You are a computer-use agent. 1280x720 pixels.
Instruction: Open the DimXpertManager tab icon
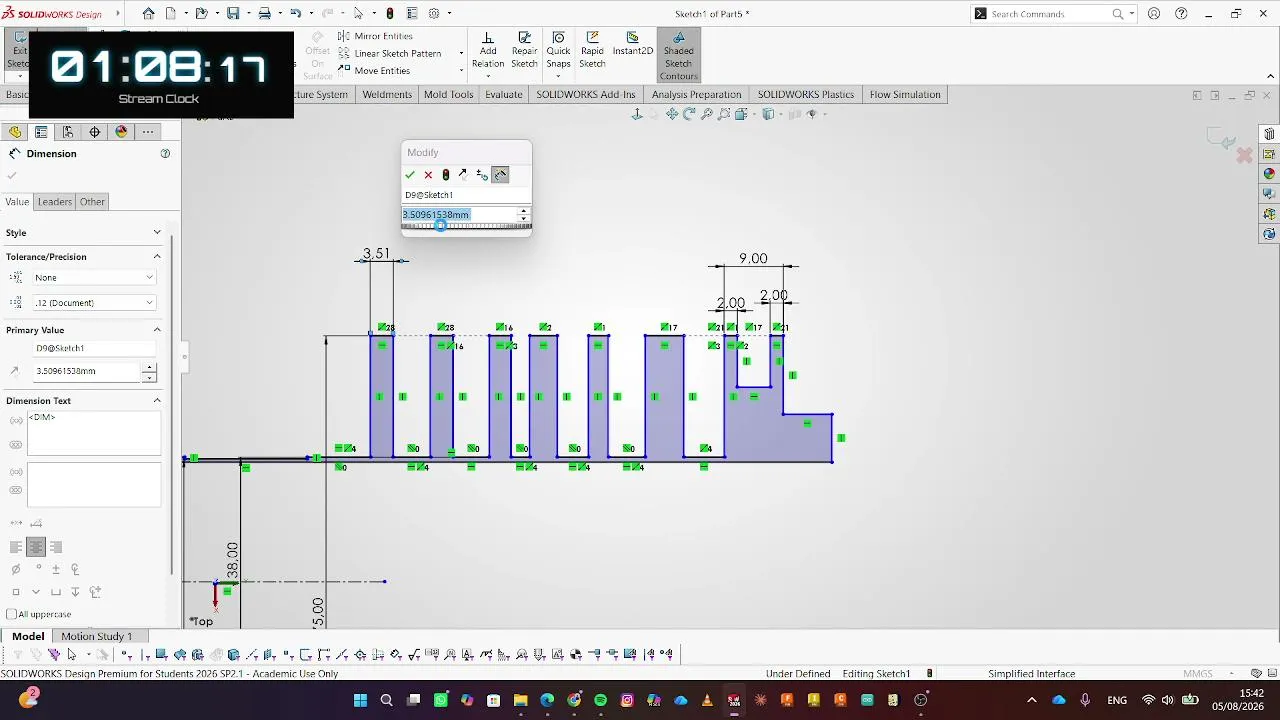(95, 132)
